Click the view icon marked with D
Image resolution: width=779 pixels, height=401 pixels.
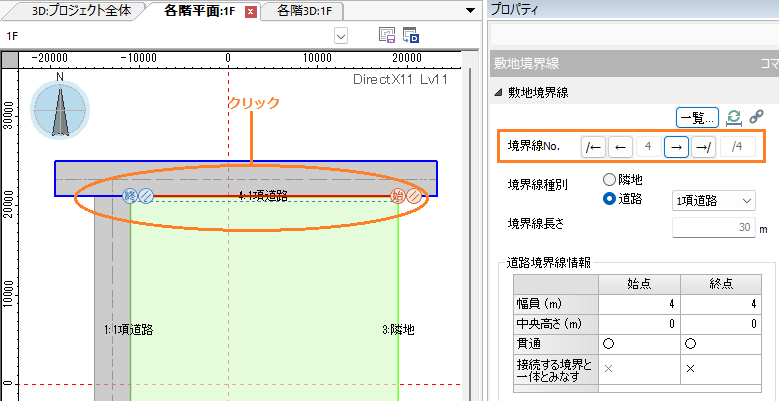410,35
